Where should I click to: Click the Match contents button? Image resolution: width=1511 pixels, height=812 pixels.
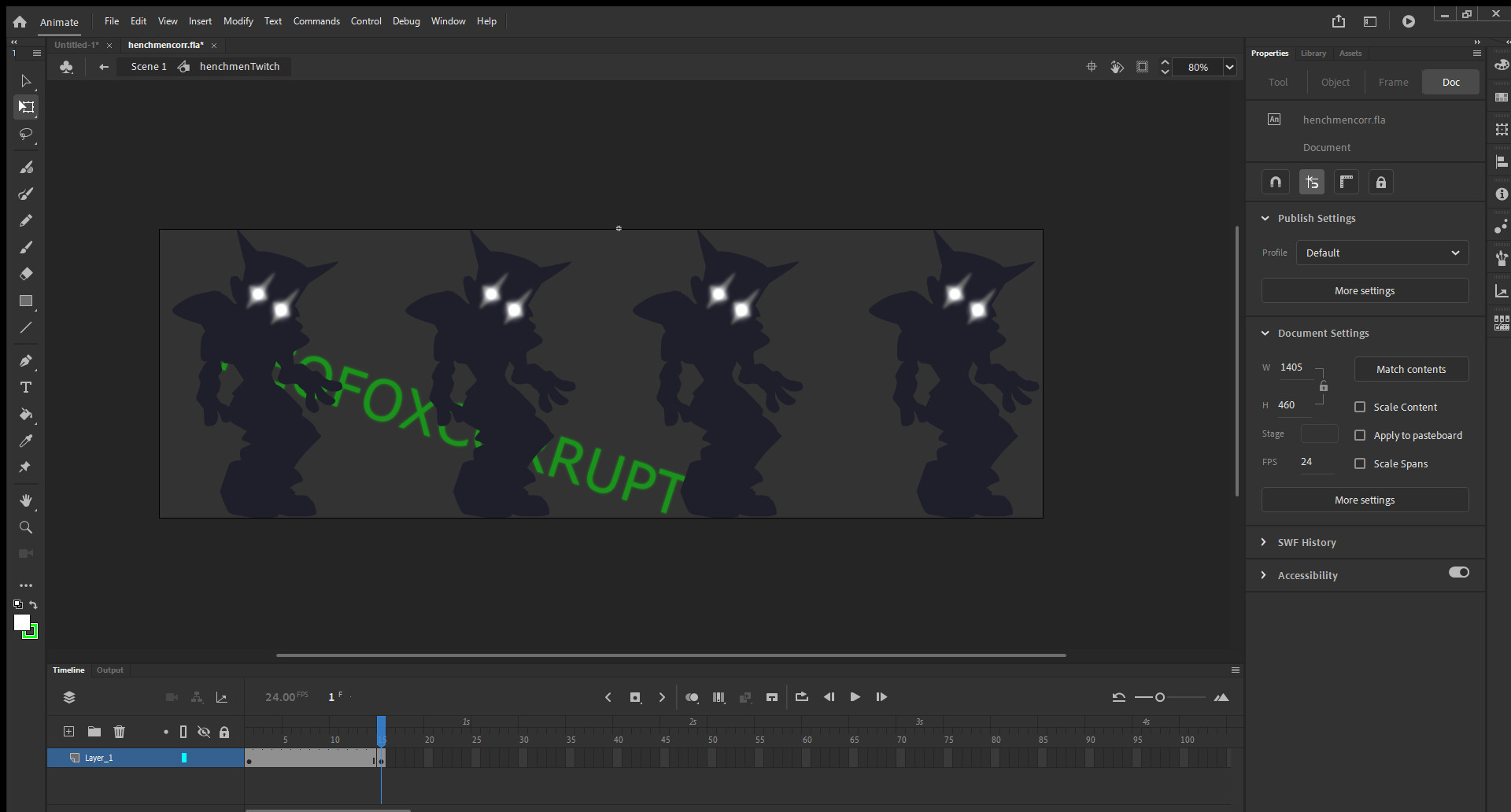coord(1411,369)
